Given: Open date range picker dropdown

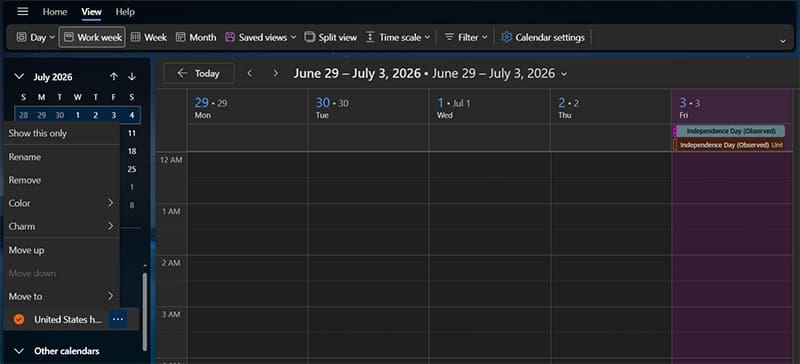Looking at the screenshot, I should (x=564, y=74).
